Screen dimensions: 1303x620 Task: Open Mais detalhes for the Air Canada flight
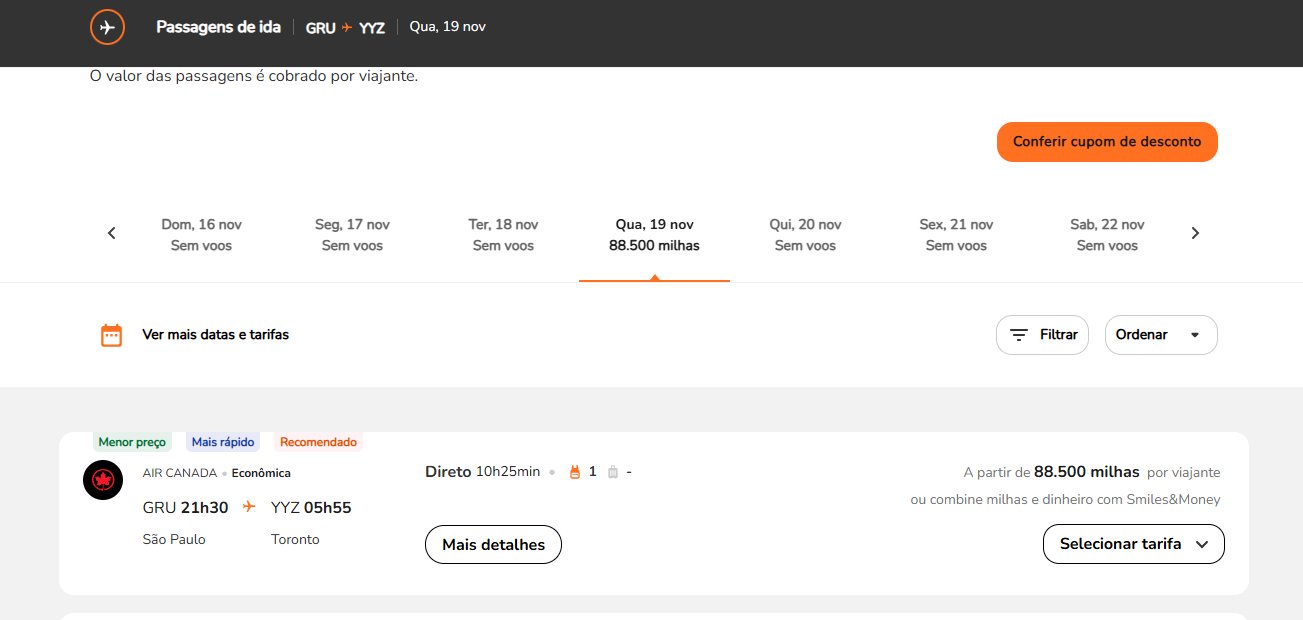pos(493,544)
